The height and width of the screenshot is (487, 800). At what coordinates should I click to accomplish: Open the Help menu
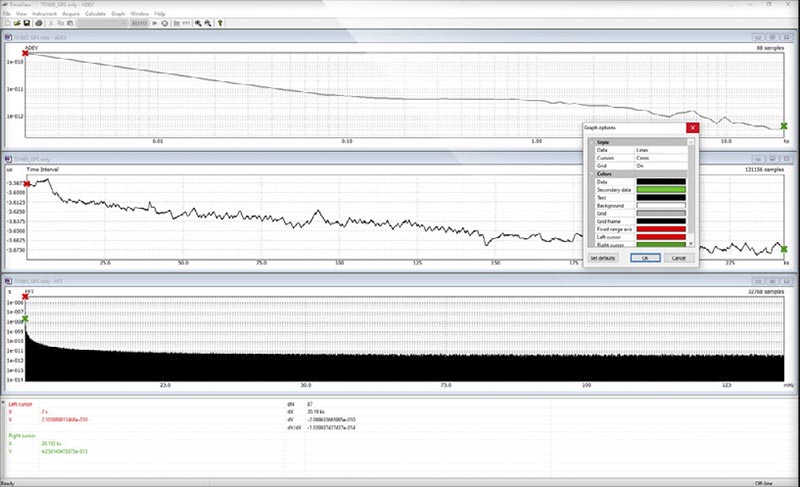(160, 14)
